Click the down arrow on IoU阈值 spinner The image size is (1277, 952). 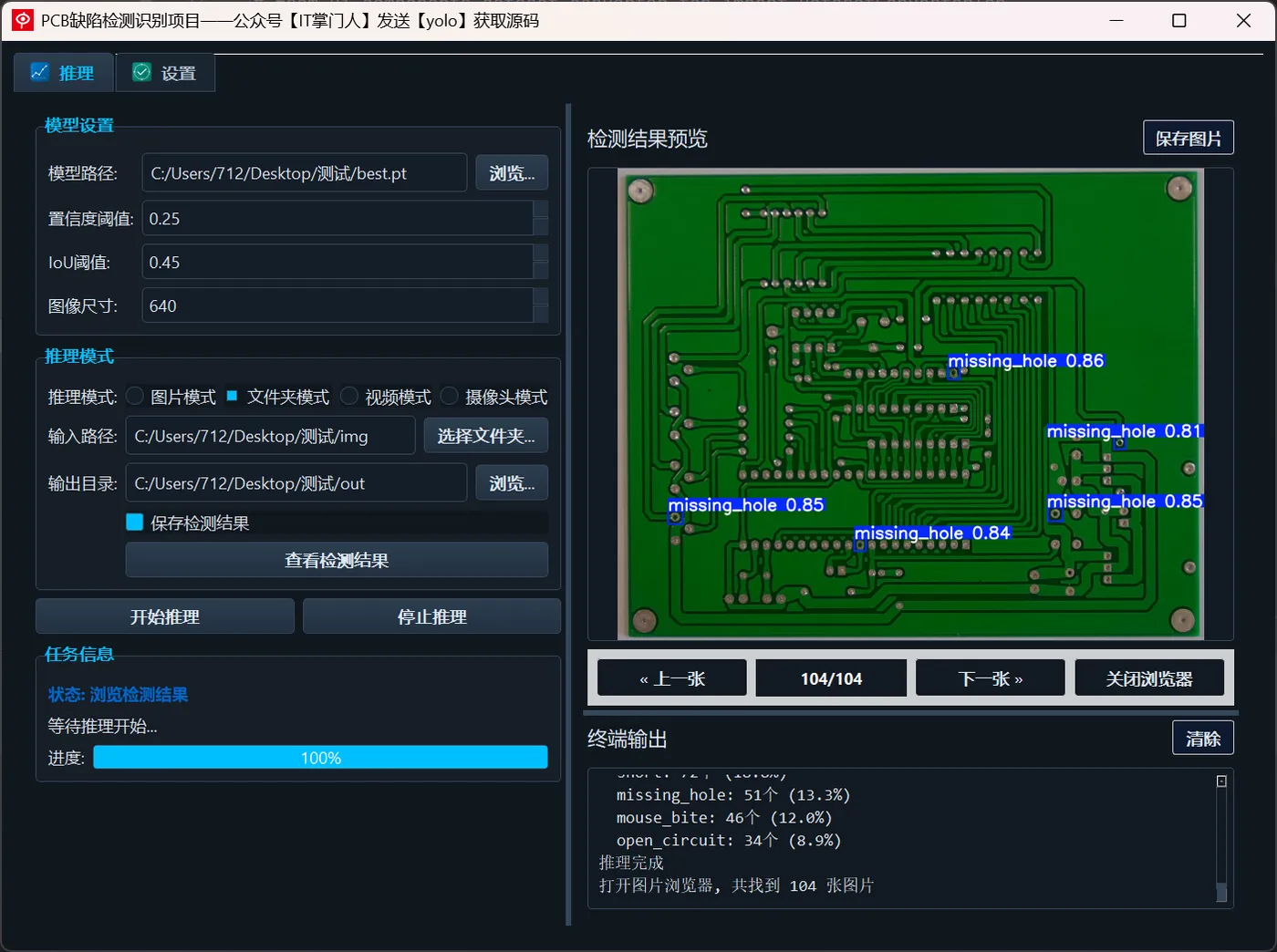(541, 269)
